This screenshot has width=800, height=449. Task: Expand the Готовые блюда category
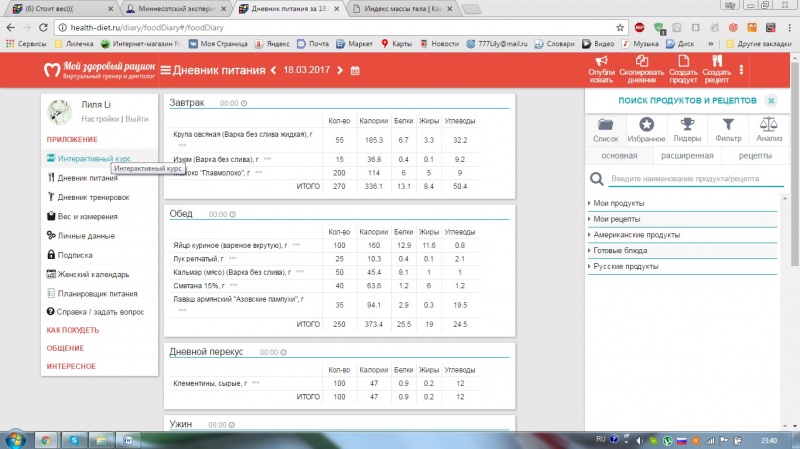pyautogui.click(x=622, y=251)
